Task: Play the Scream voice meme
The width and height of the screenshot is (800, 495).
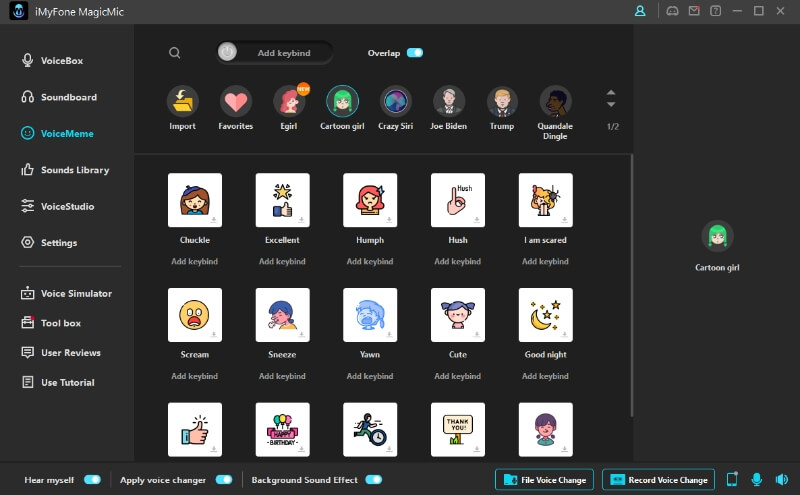Action: click(195, 315)
